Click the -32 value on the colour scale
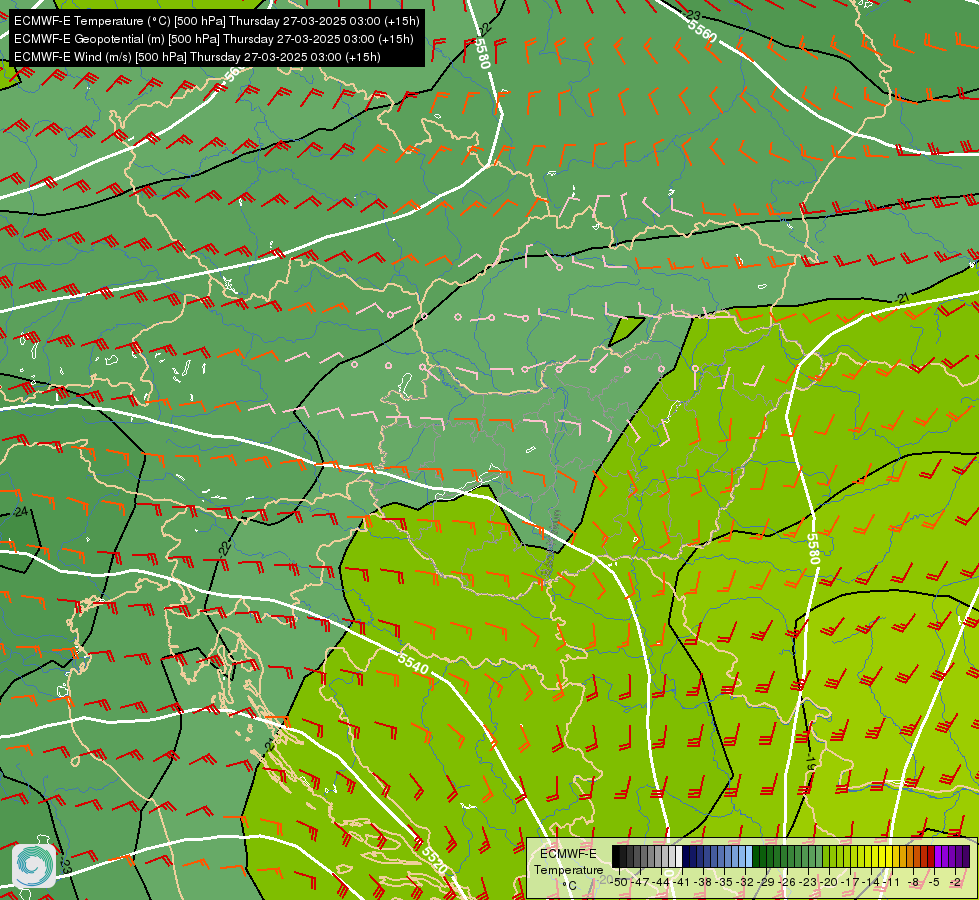The width and height of the screenshot is (979, 900). coord(745,882)
